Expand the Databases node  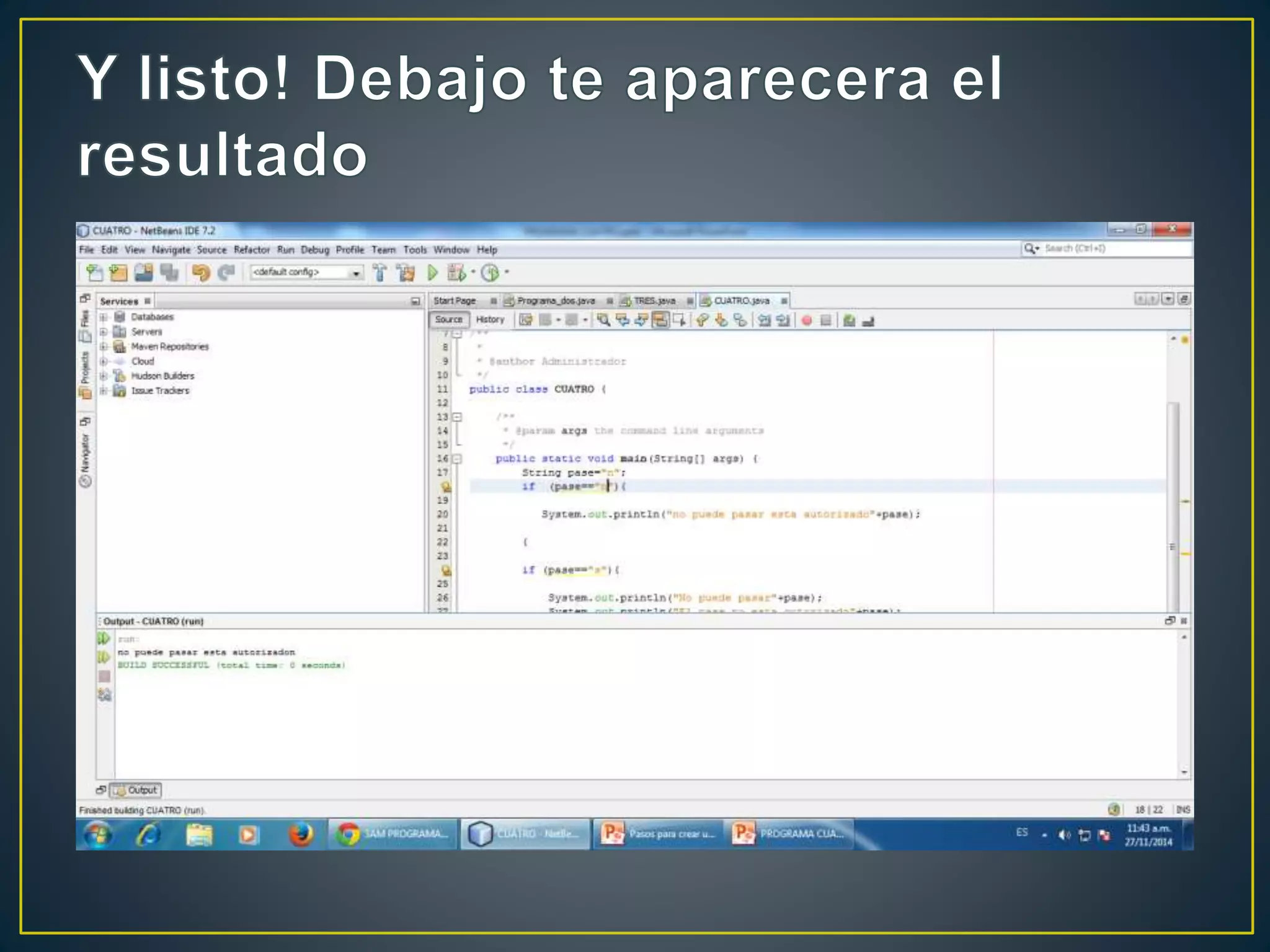[x=104, y=317]
